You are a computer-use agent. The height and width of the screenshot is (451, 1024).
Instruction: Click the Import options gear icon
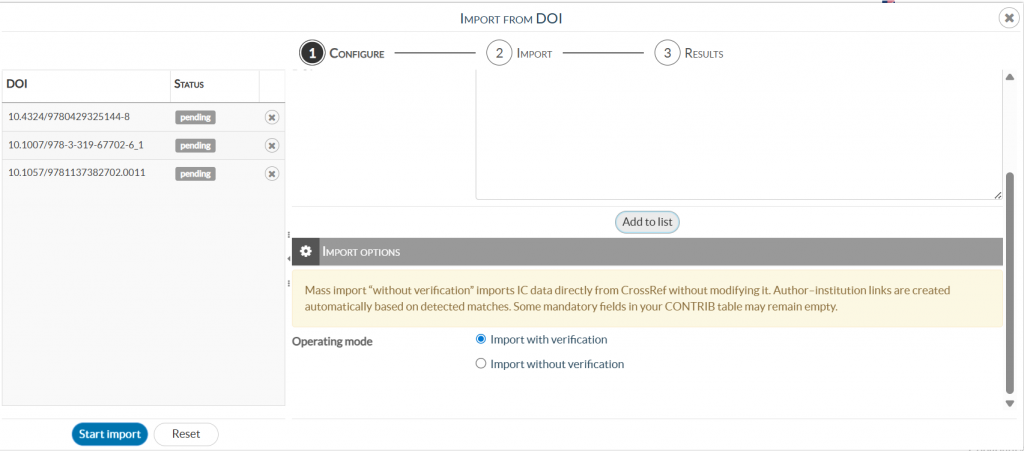(x=306, y=252)
